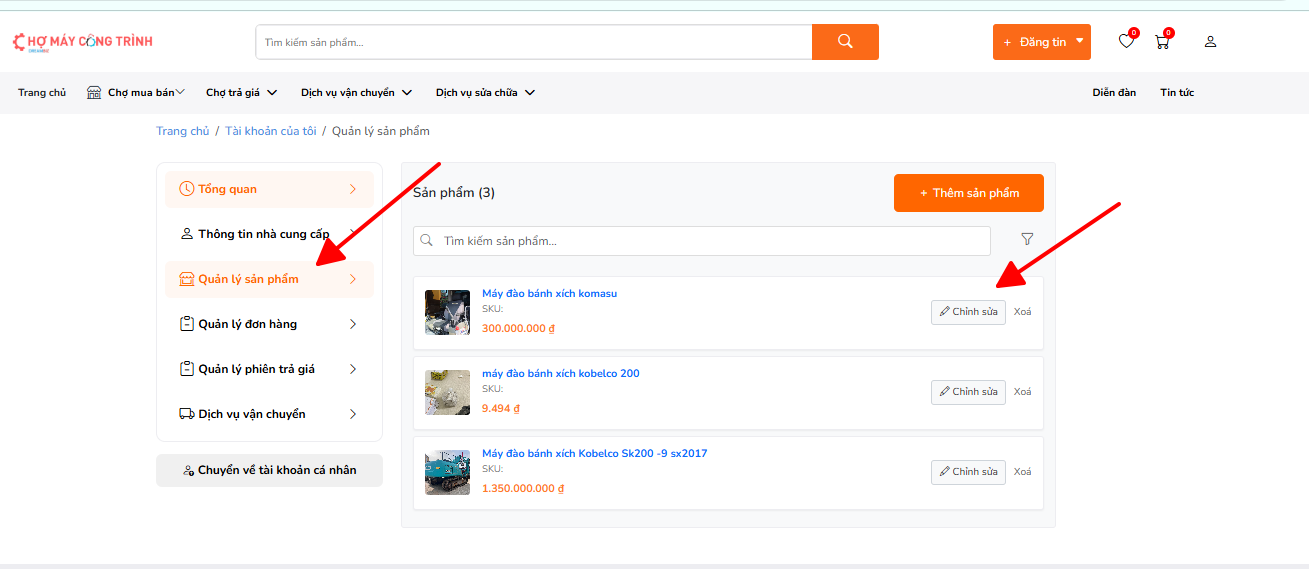Select Tổng quan in sidebar
Image resolution: width=1309 pixels, height=569 pixels.
[268, 189]
